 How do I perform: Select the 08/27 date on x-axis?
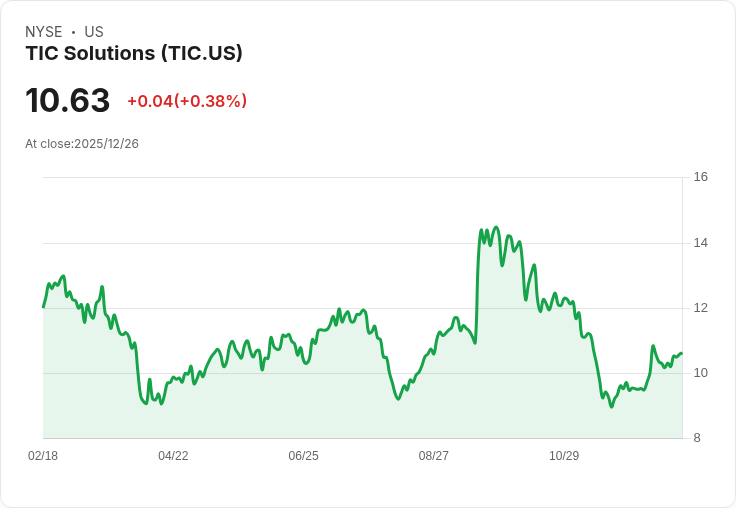tap(434, 456)
